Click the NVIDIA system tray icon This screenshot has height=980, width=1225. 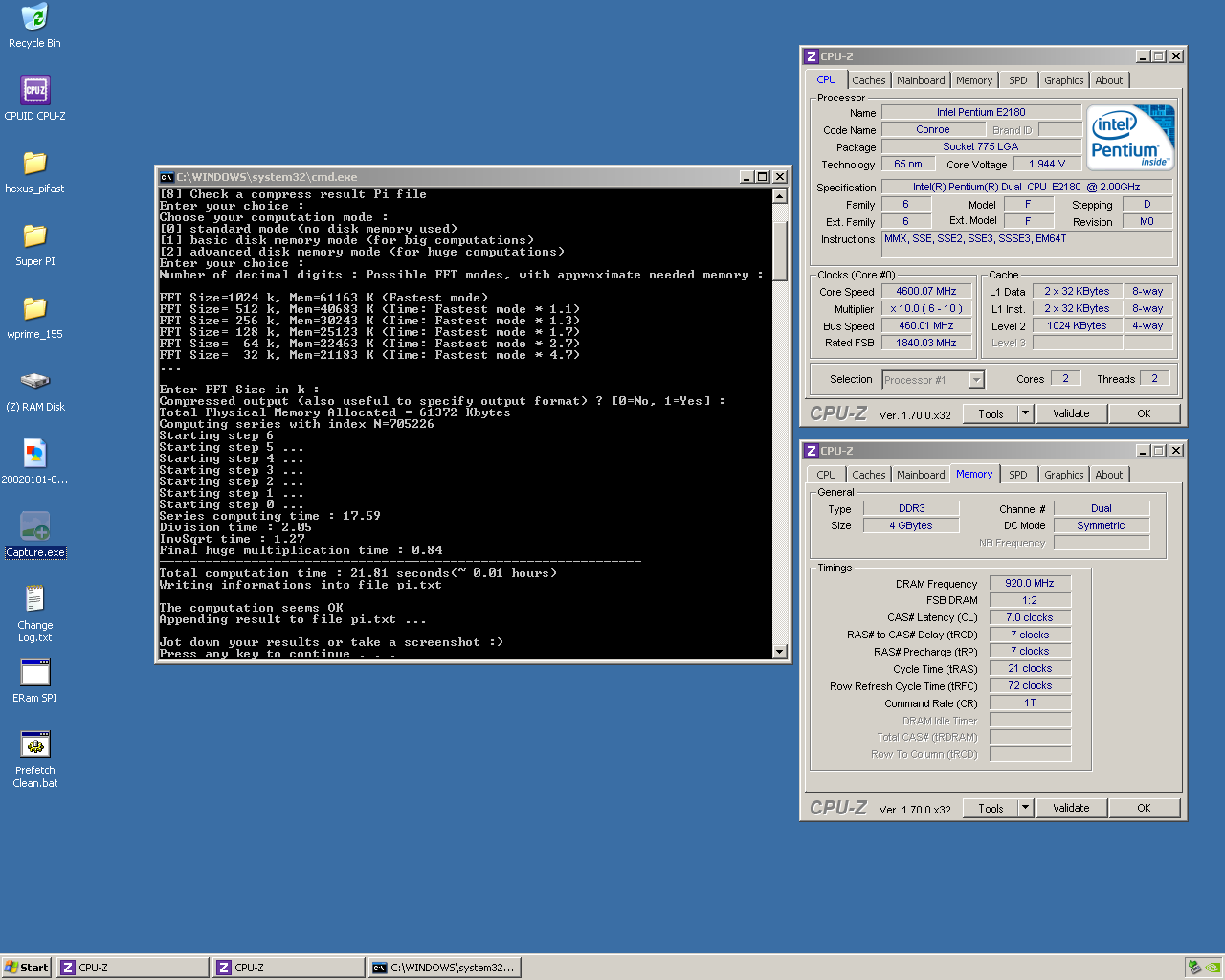pyautogui.click(x=1212, y=968)
